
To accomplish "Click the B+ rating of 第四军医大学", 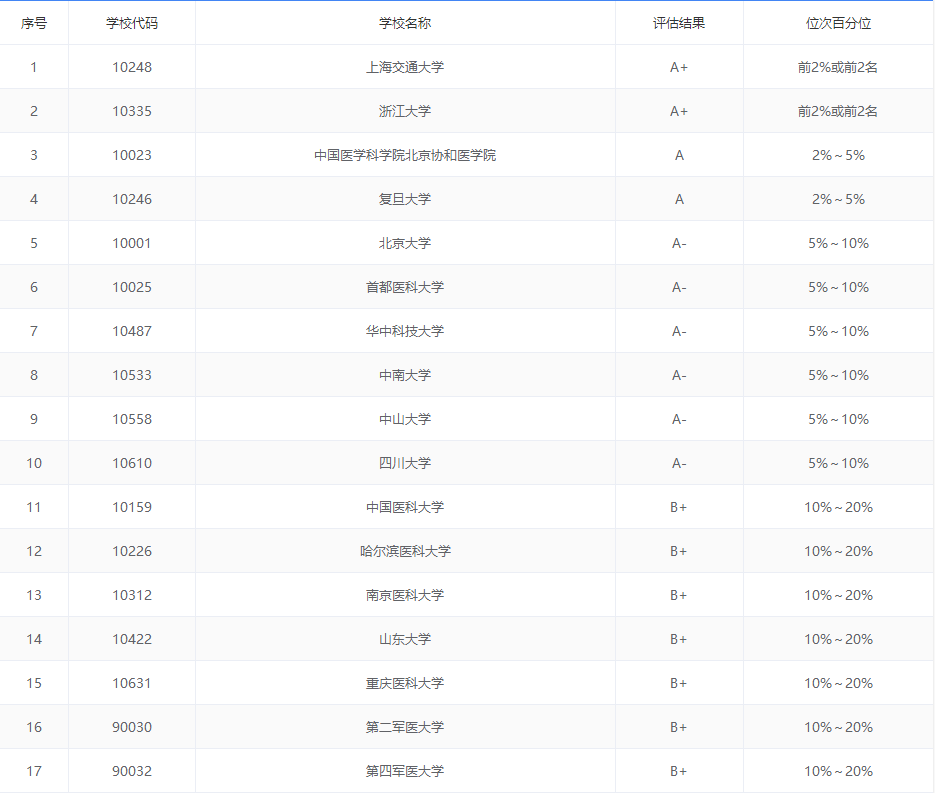I will [679, 771].
